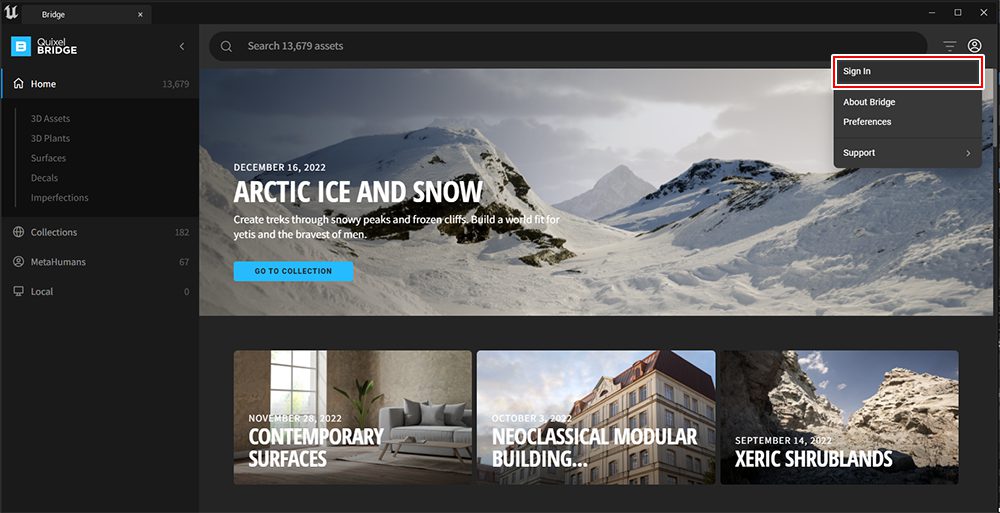Collapse the sidebar with the chevron arrow
This screenshot has height=513, width=1000.
tap(182, 46)
